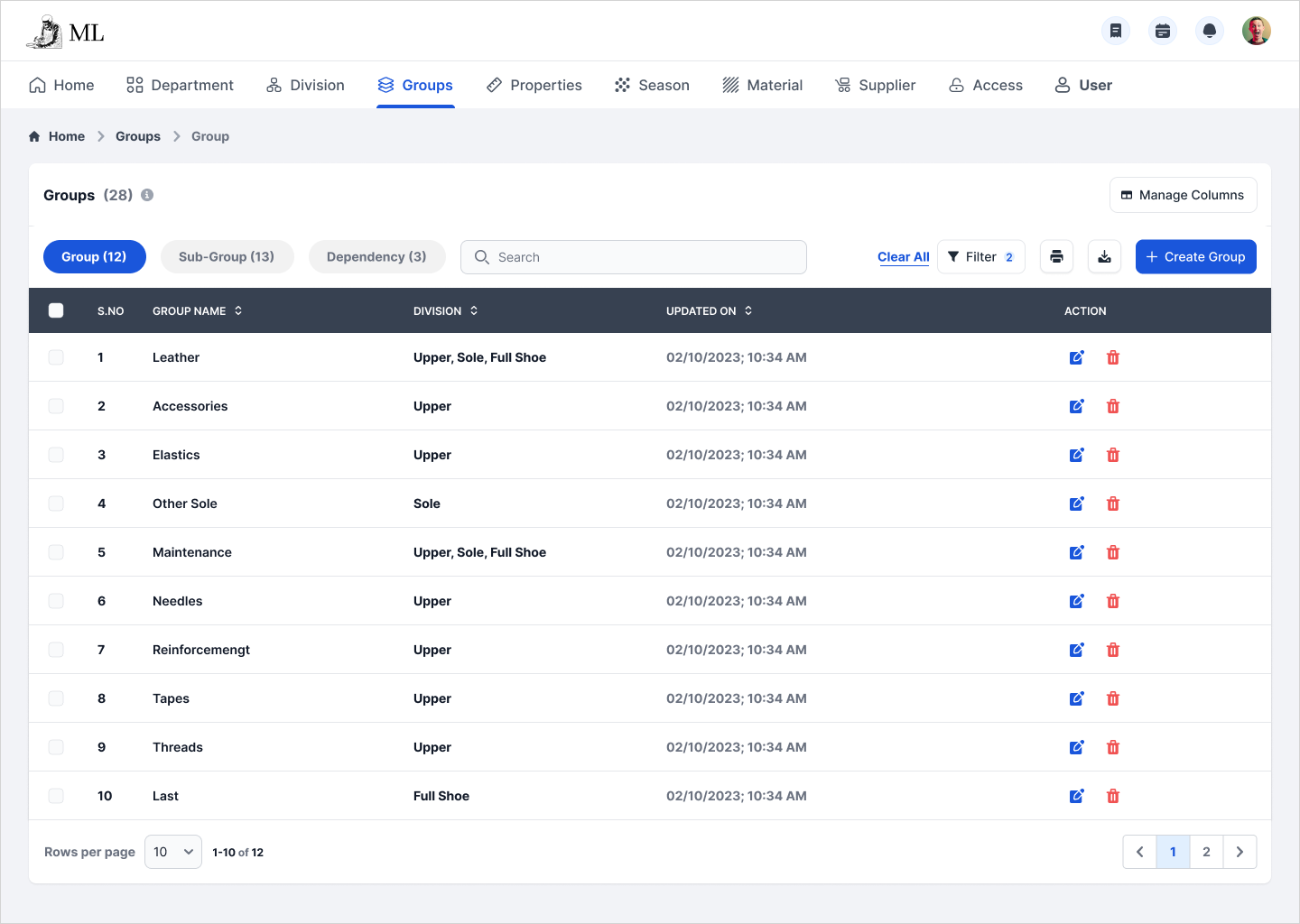
Task: Focus the Search input field
Action: coord(634,257)
